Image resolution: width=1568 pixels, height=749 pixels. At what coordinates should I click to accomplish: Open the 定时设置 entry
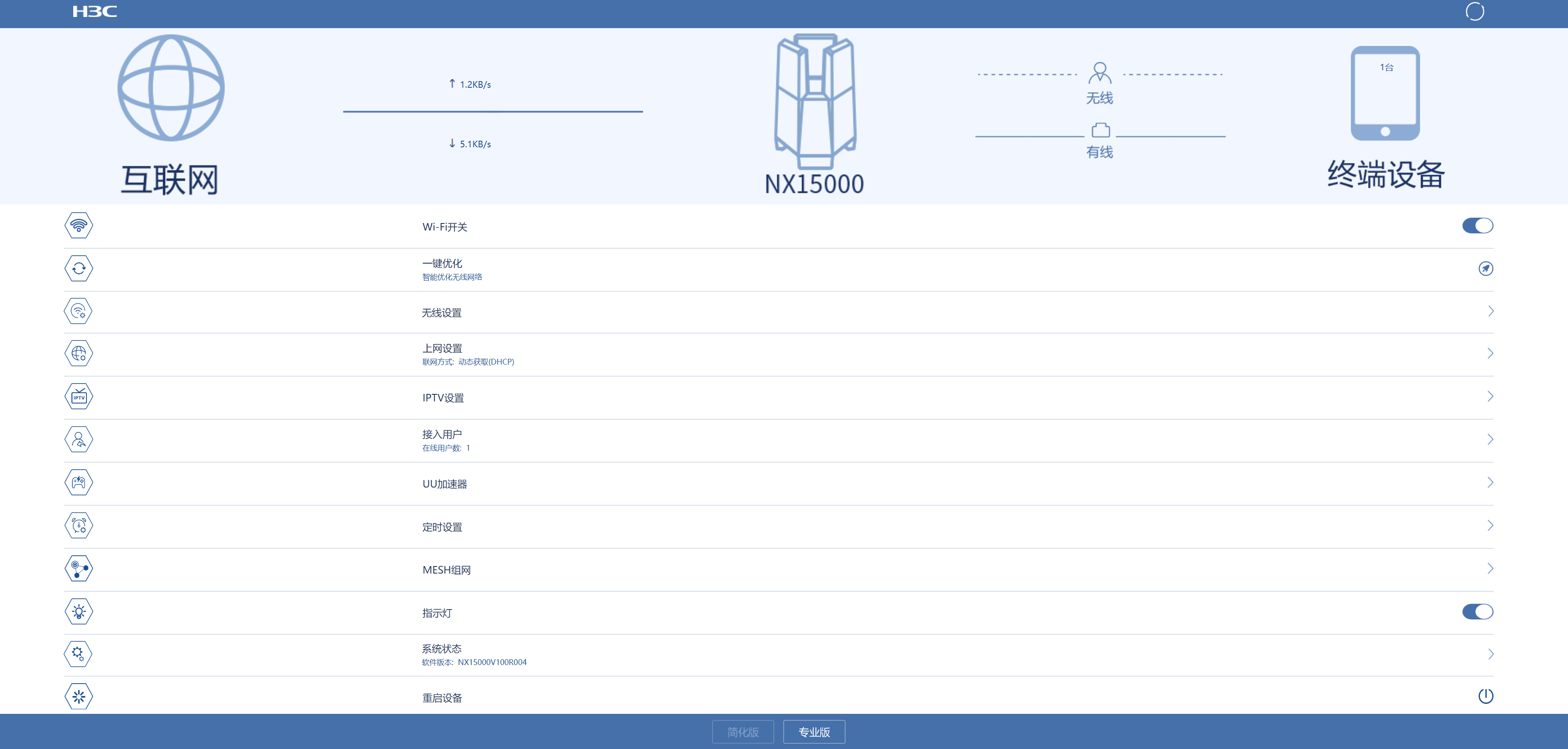(442, 527)
